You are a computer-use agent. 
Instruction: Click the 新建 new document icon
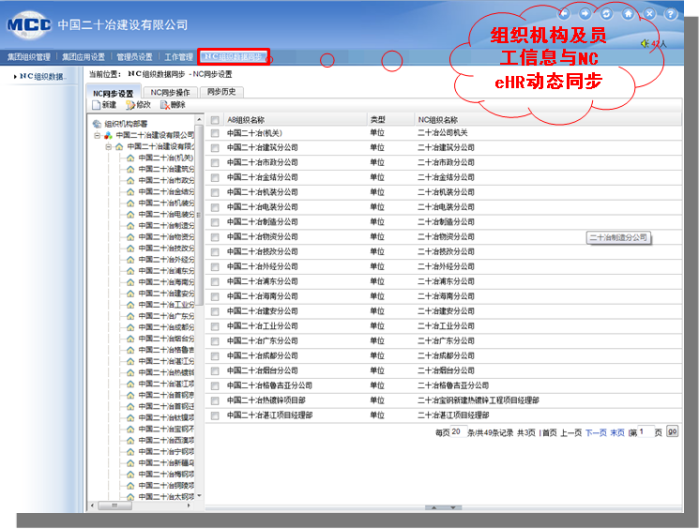[96, 105]
